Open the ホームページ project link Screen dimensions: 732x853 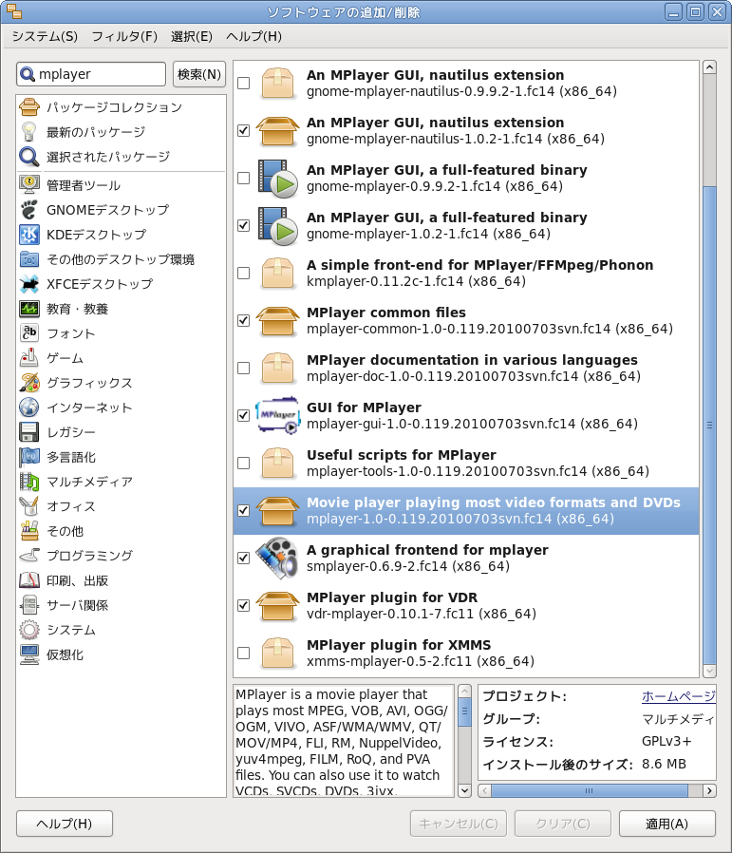[x=678, y=696]
